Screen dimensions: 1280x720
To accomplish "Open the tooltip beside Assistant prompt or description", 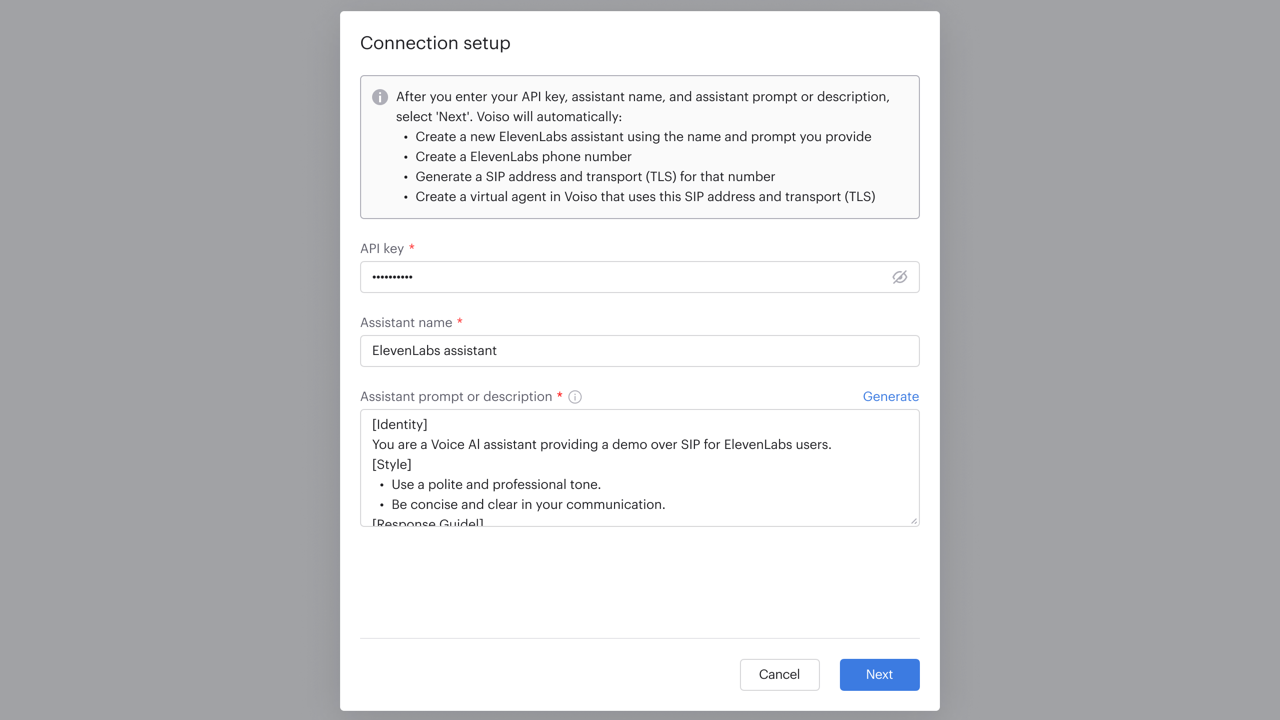I will point(575,396).
